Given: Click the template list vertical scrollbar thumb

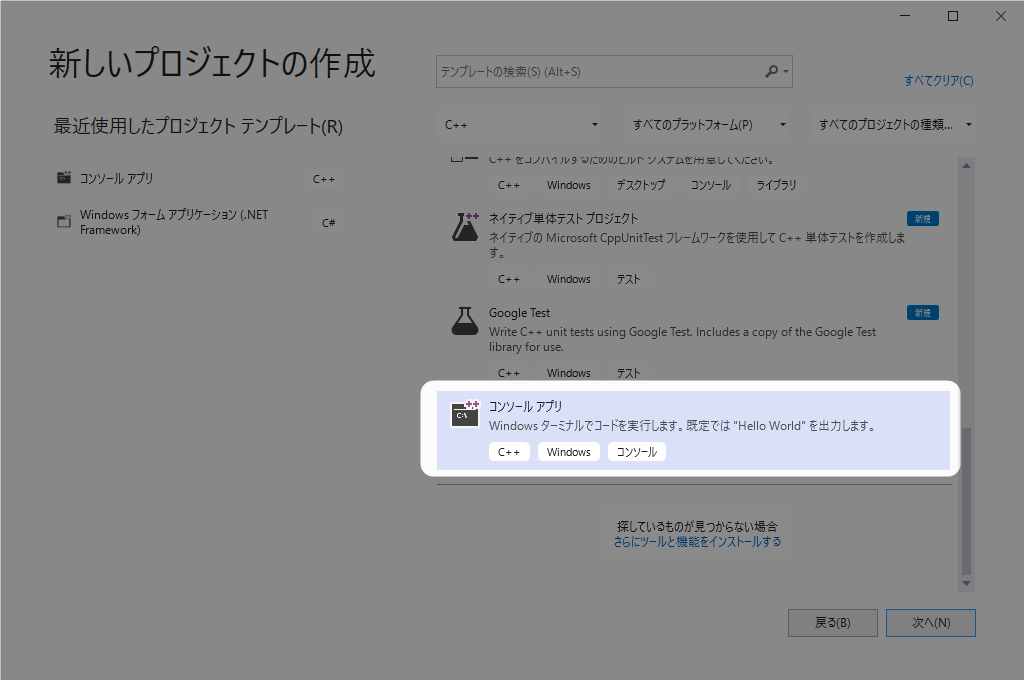Looking at the screenshot, I should pyautogui.click(x=966, y=501).
